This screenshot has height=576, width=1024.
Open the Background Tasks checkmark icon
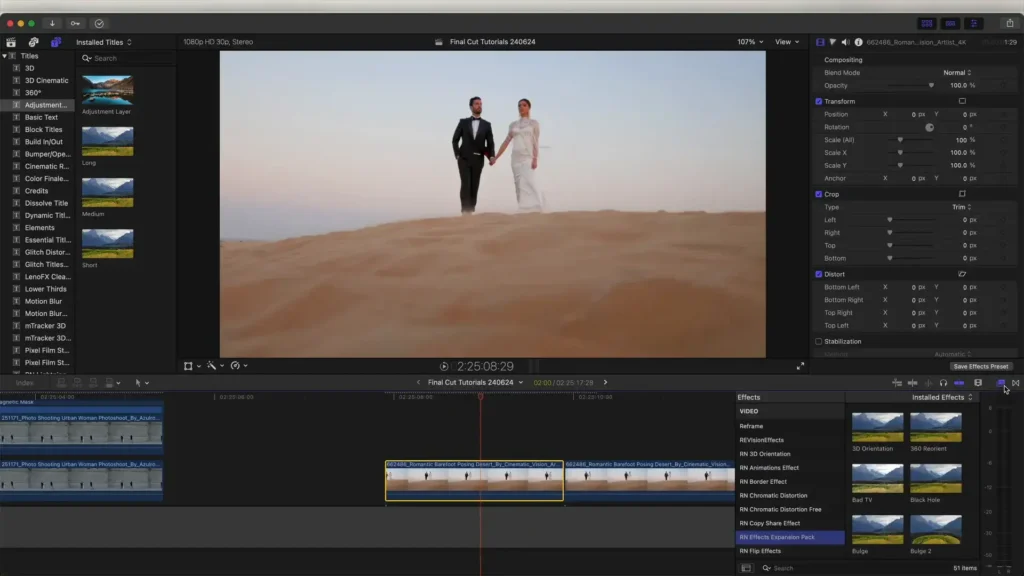click(99, 24)
